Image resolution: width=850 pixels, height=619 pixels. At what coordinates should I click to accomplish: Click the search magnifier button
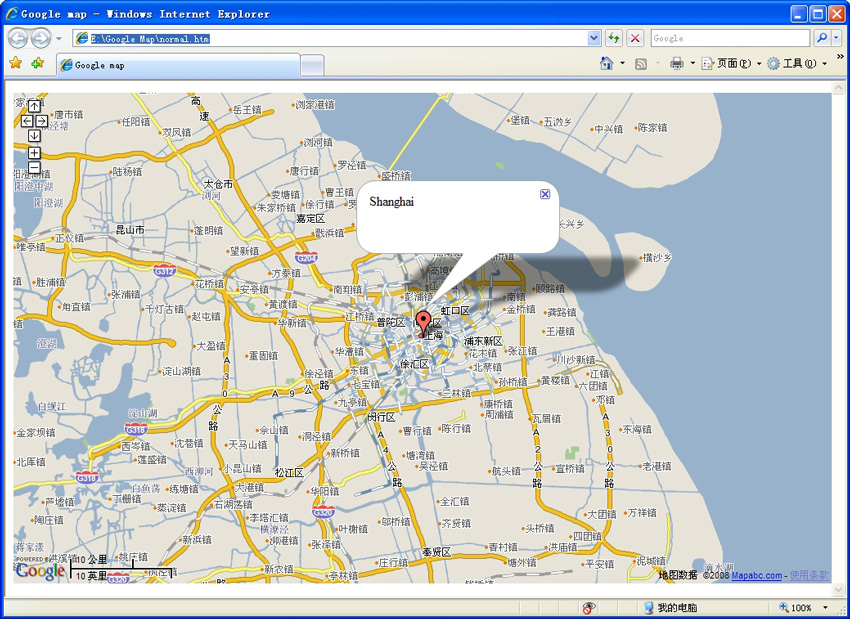[822, 38]
